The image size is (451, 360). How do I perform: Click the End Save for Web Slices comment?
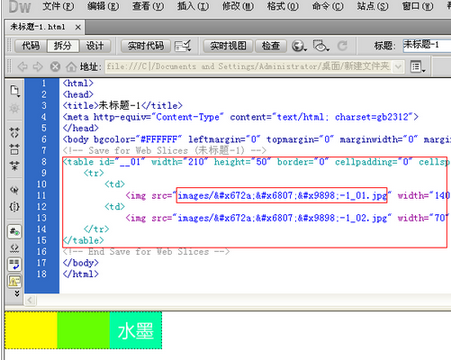point(146,252)
